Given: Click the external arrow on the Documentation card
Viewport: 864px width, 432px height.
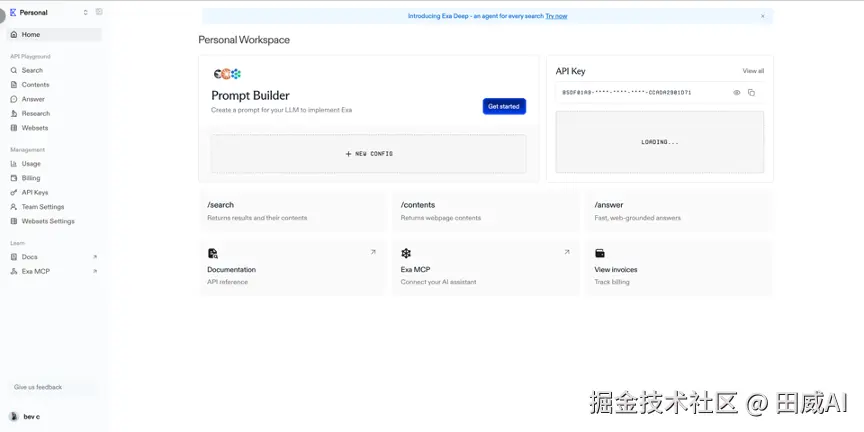Looking at the screenshot, I should tap(373, 252).
